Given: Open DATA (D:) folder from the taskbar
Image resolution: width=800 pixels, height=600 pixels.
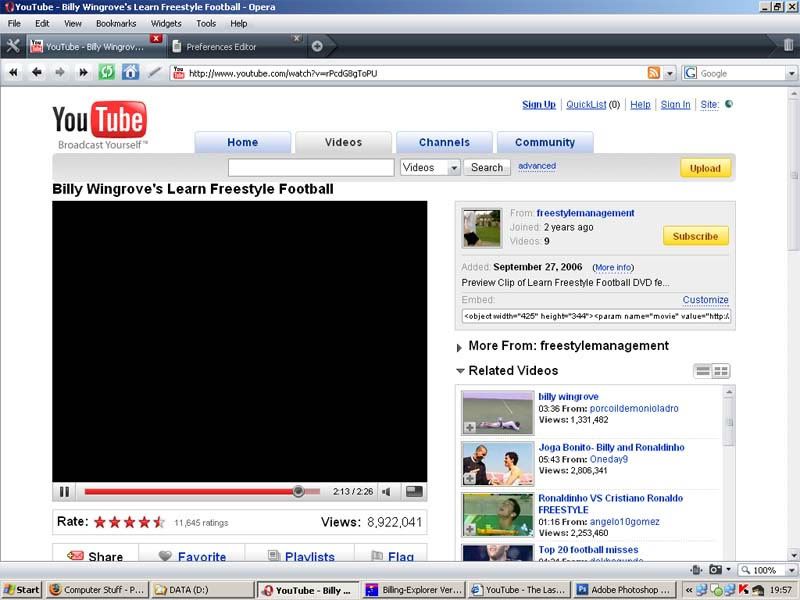Looking at the screenshot, I should click(202, 590).
